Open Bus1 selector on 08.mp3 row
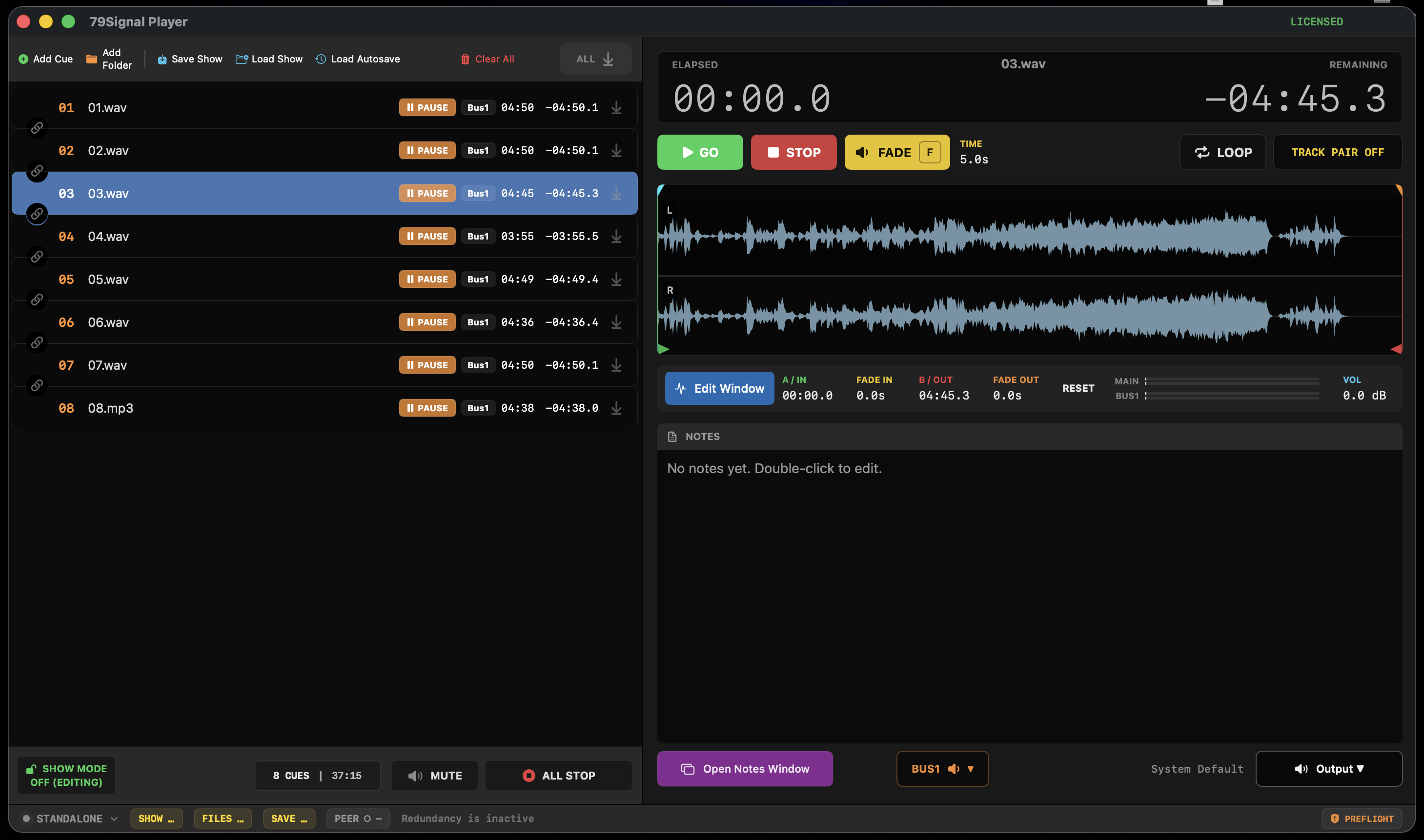Image resolution: width=1424 pixels, height=840 pixels. [478, 408]
